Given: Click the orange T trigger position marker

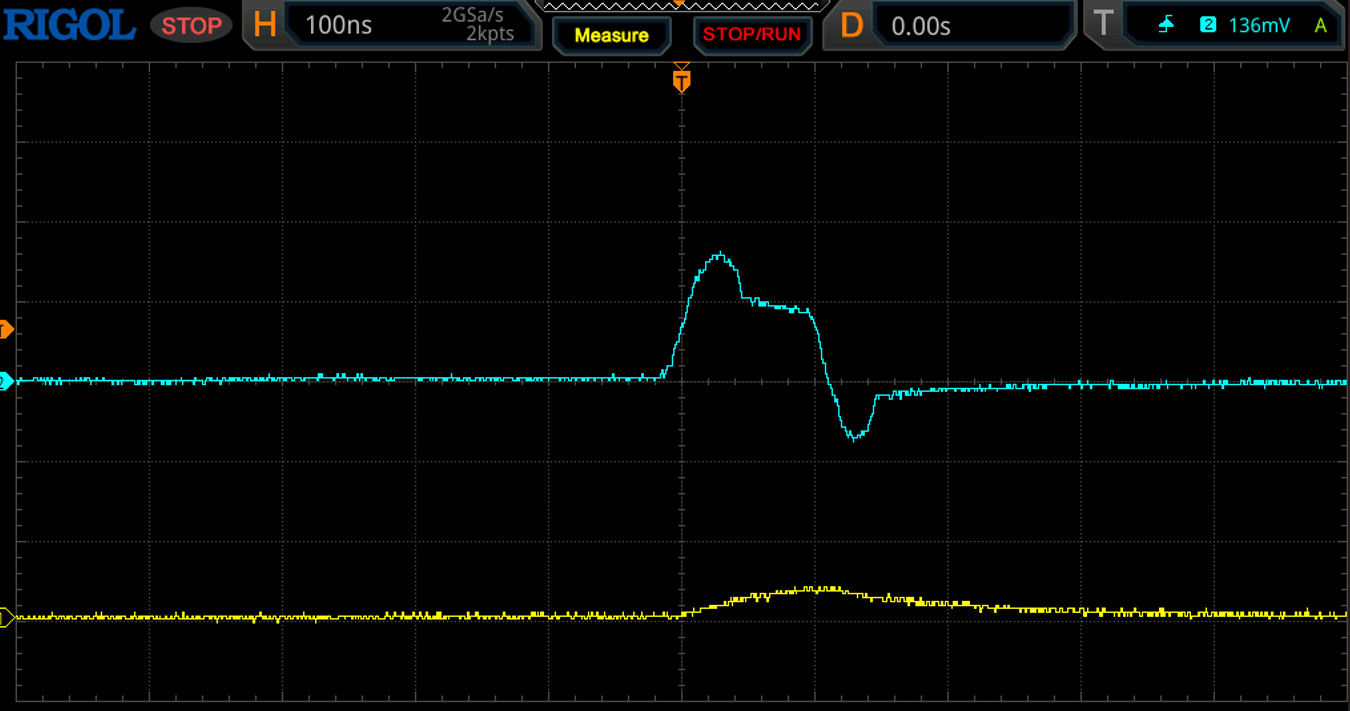Looking at the screenshot, I should [x=681, y=80].
